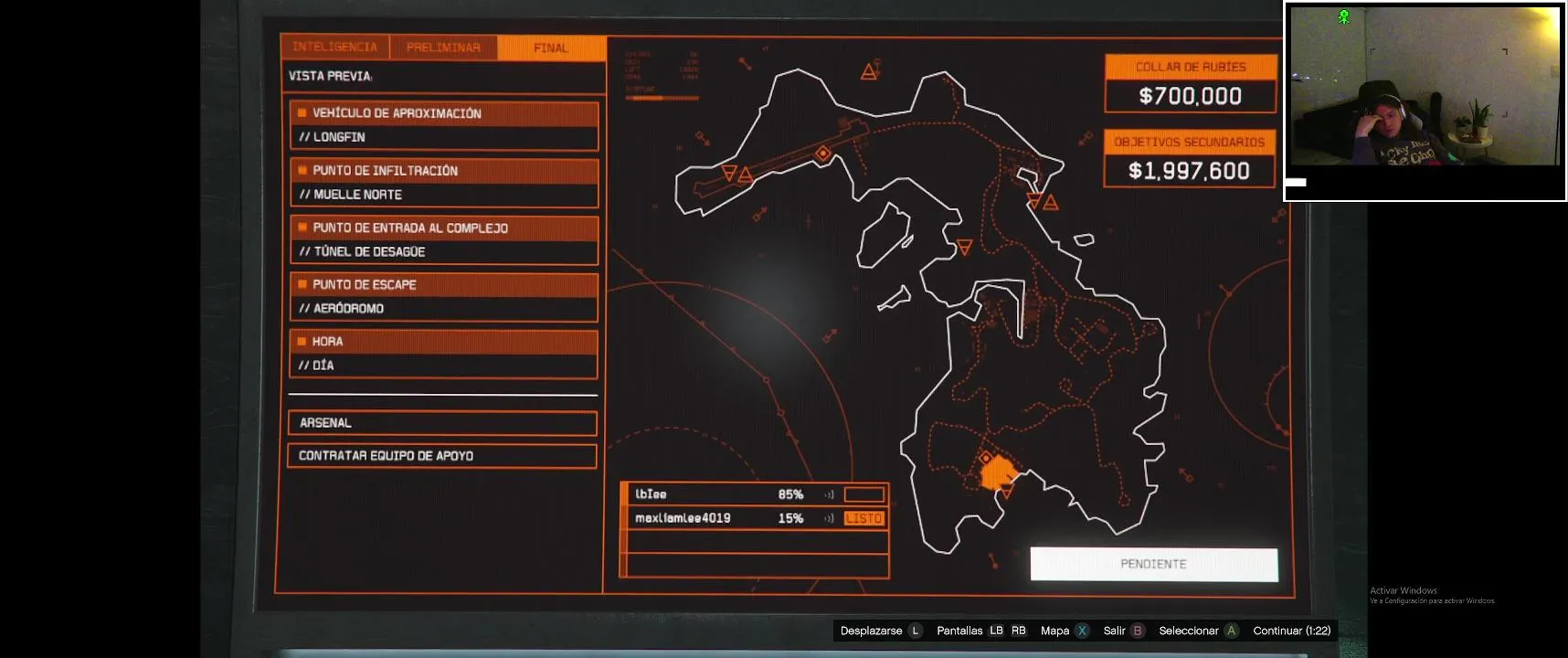This screenshot has height=658, width=1568.
Task: Click the A glyph for Seleccionar
Action: click(x=1231, y=631)
